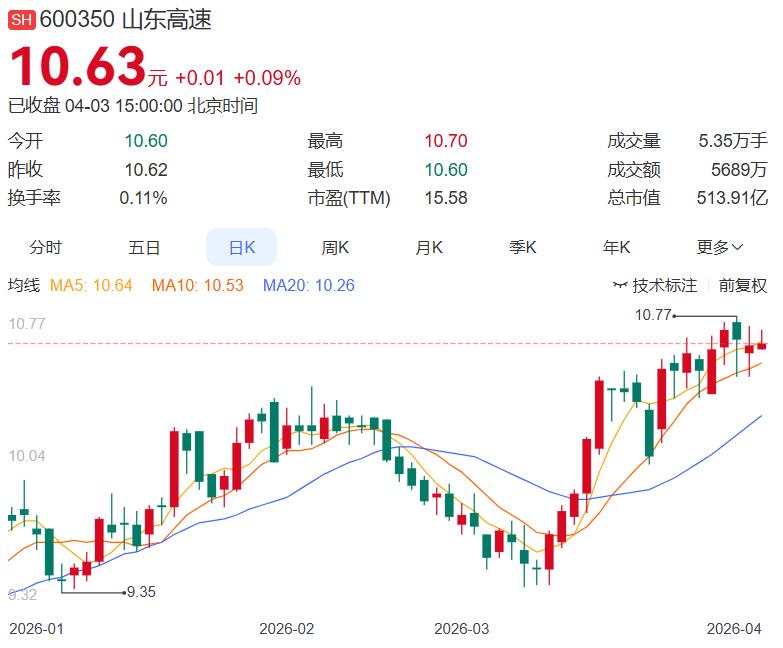Click the MA10: 10.53 moving average label

[x=198, y=286]
